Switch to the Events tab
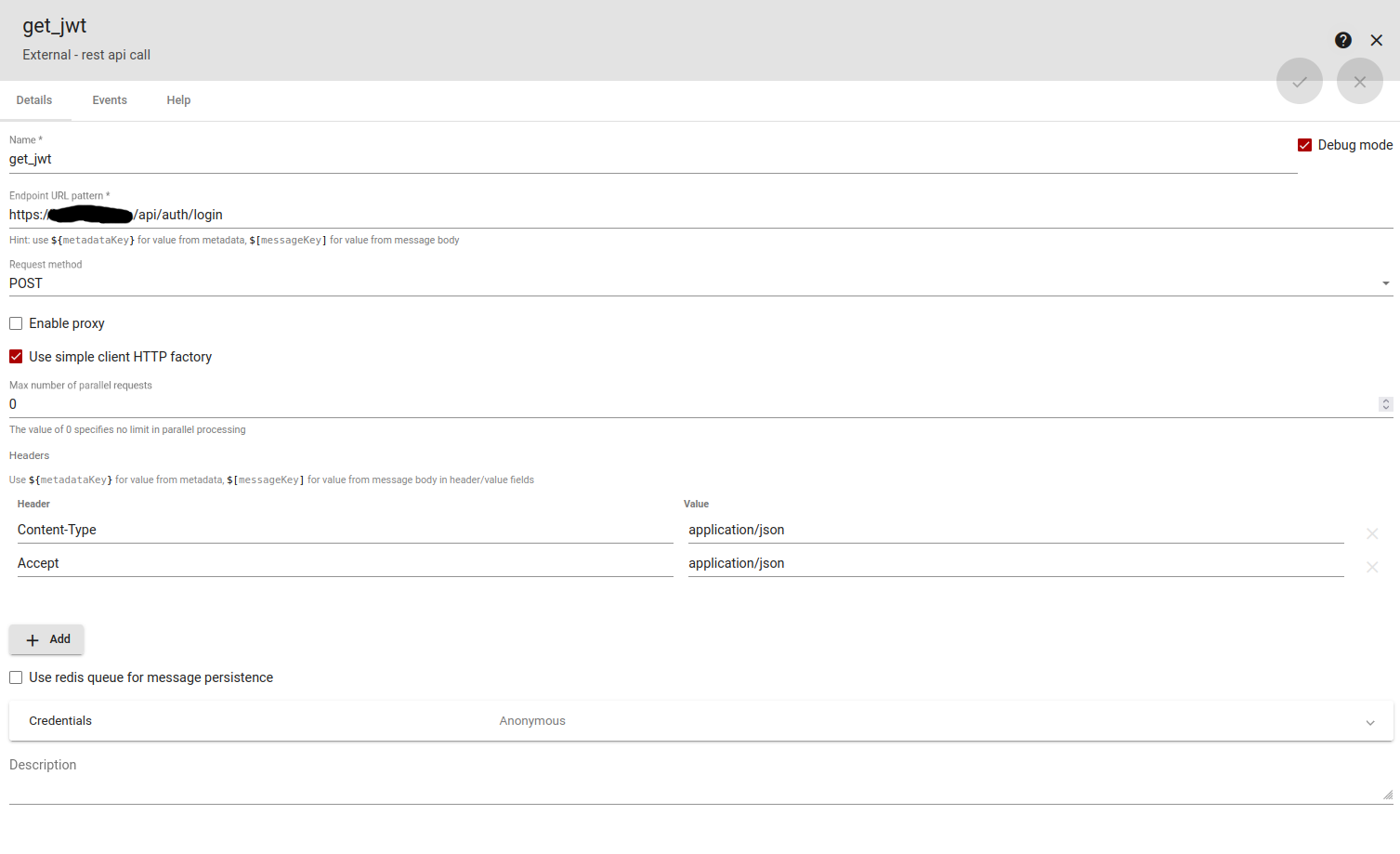The image size is (1400, 854). click(x=110, y=99)
